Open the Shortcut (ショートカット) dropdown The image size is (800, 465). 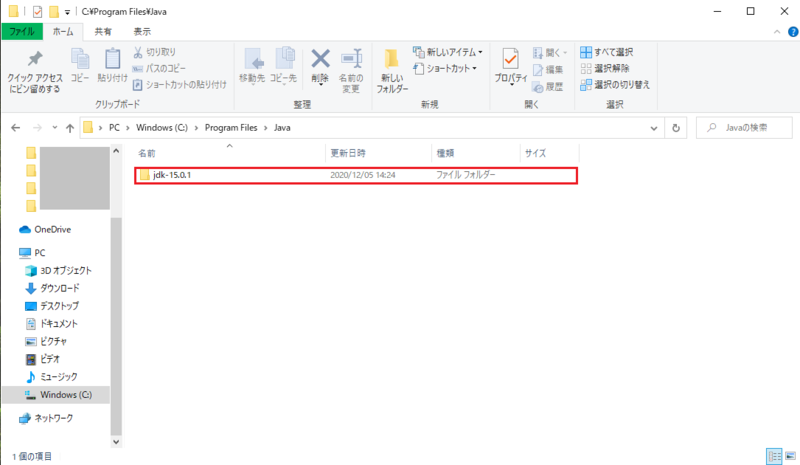pyautogui.click(x=445, y=68)
